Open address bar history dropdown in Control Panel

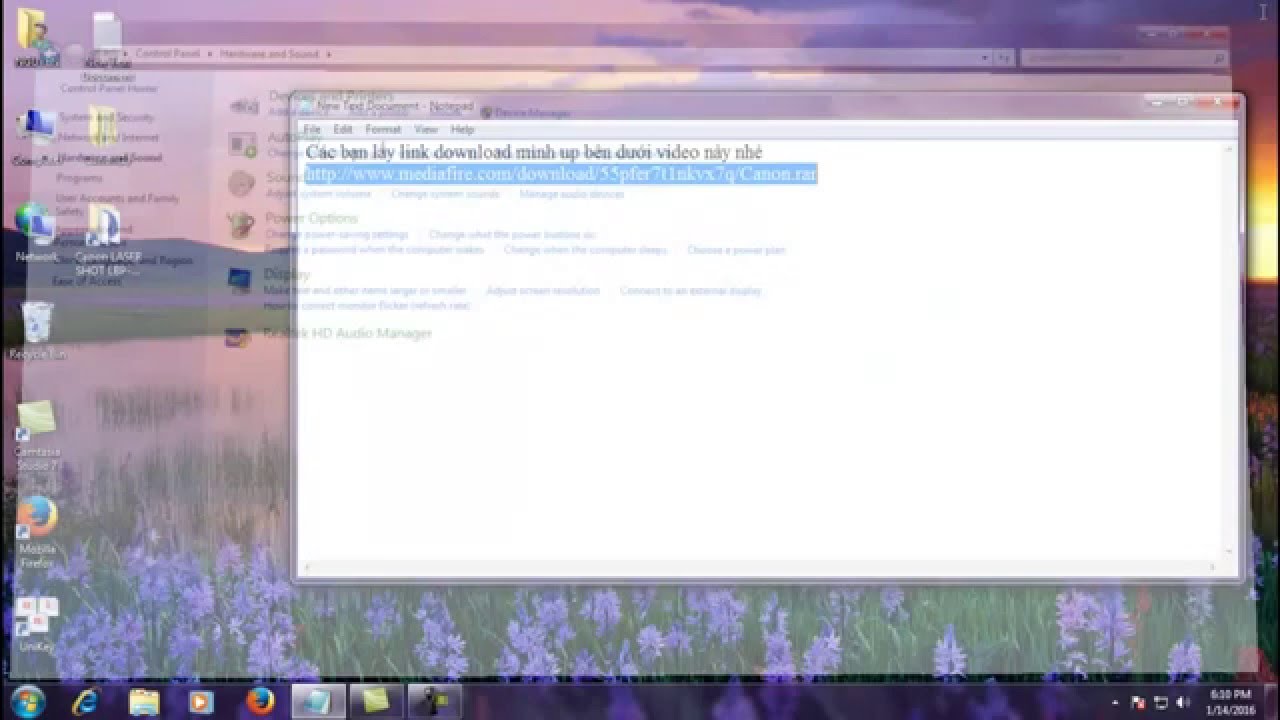tap(985, 58)
